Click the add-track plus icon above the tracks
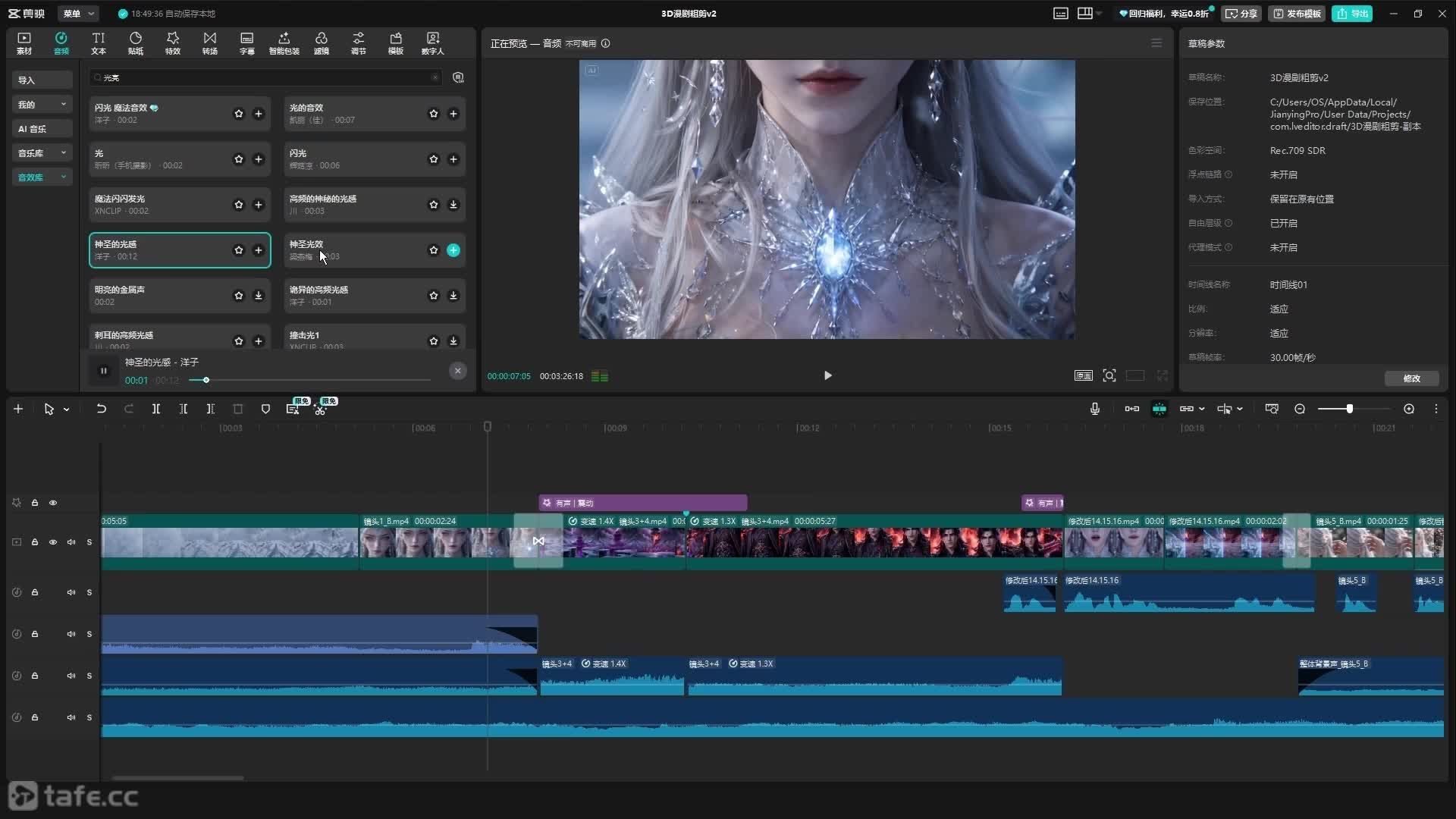Image resolution: width=1456 pixels, height=819 pixels. (x=18, y=409)
